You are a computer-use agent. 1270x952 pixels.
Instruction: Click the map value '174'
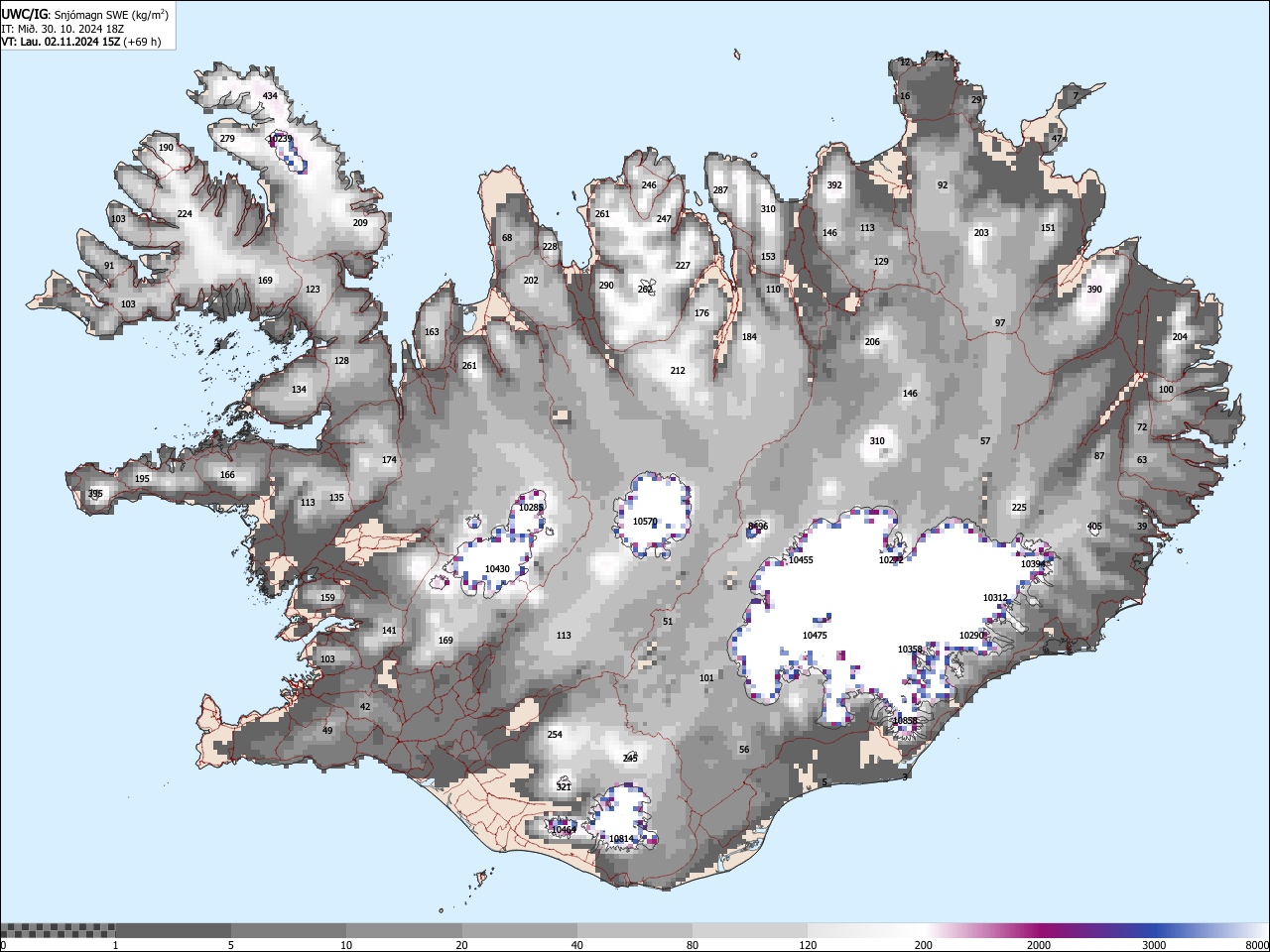(389, 460)
